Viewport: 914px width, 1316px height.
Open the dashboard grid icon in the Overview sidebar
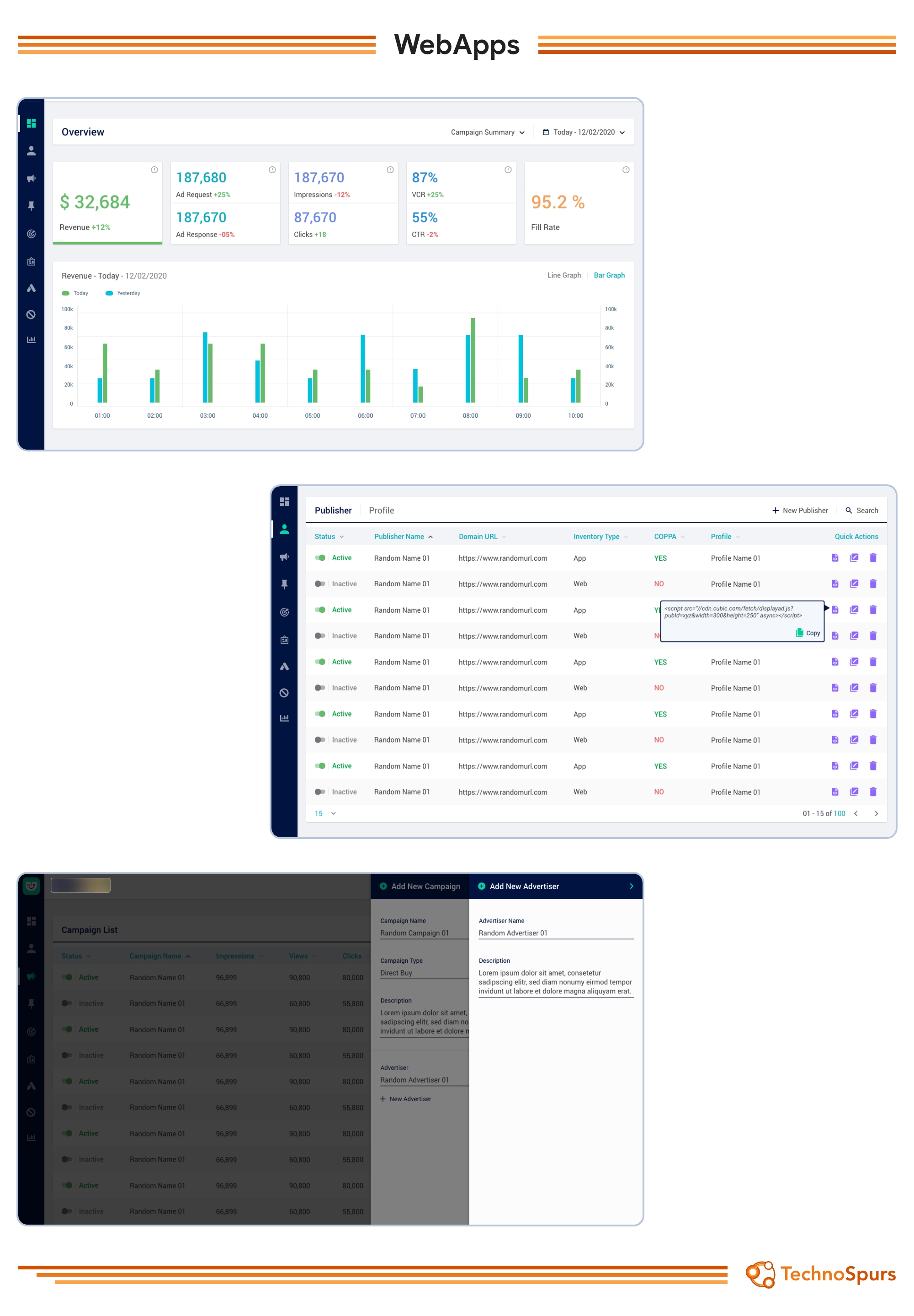click(31, 124)
